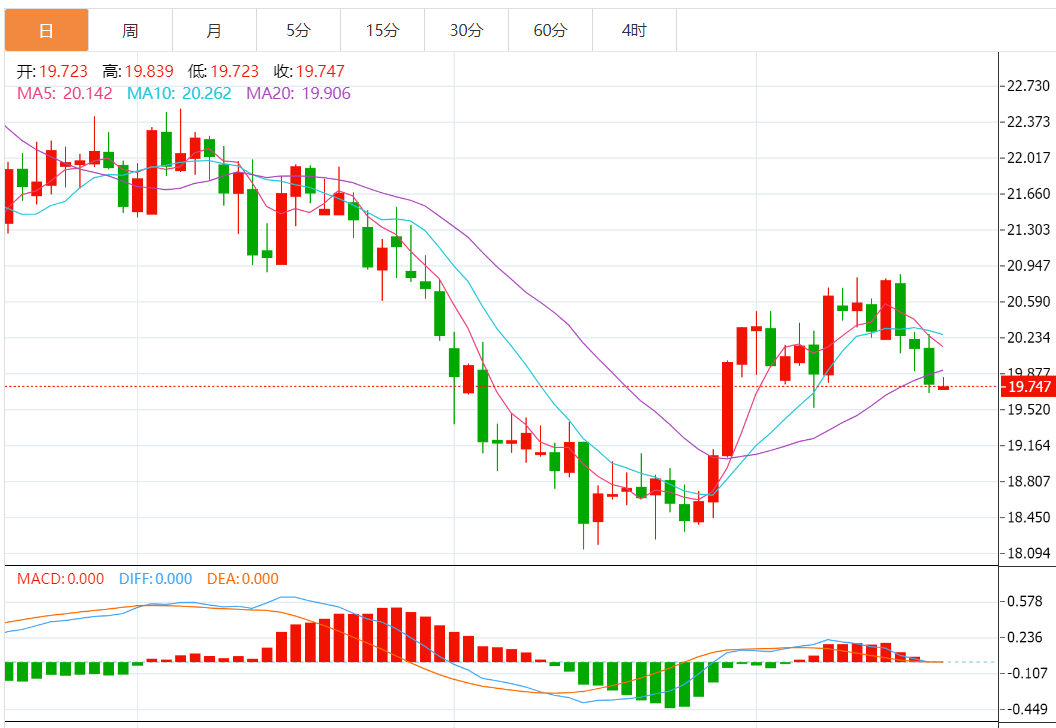Click the 20.947 price axis label

pos(1028,265)
